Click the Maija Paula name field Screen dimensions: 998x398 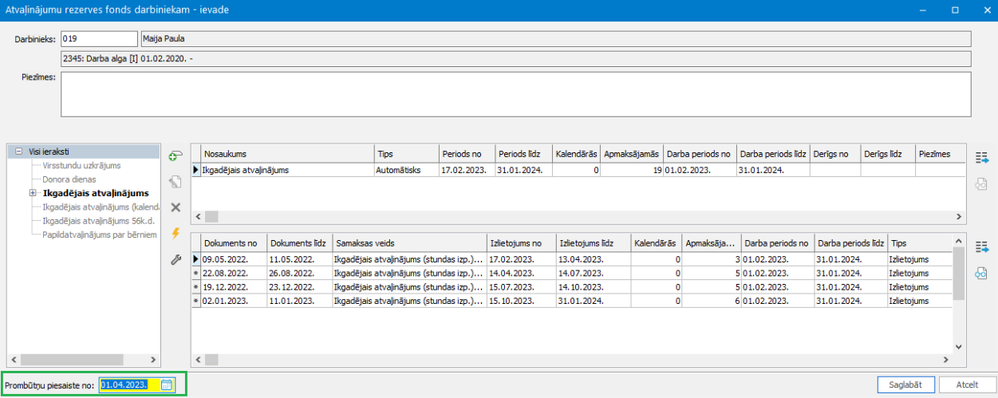tap(556, 39)
